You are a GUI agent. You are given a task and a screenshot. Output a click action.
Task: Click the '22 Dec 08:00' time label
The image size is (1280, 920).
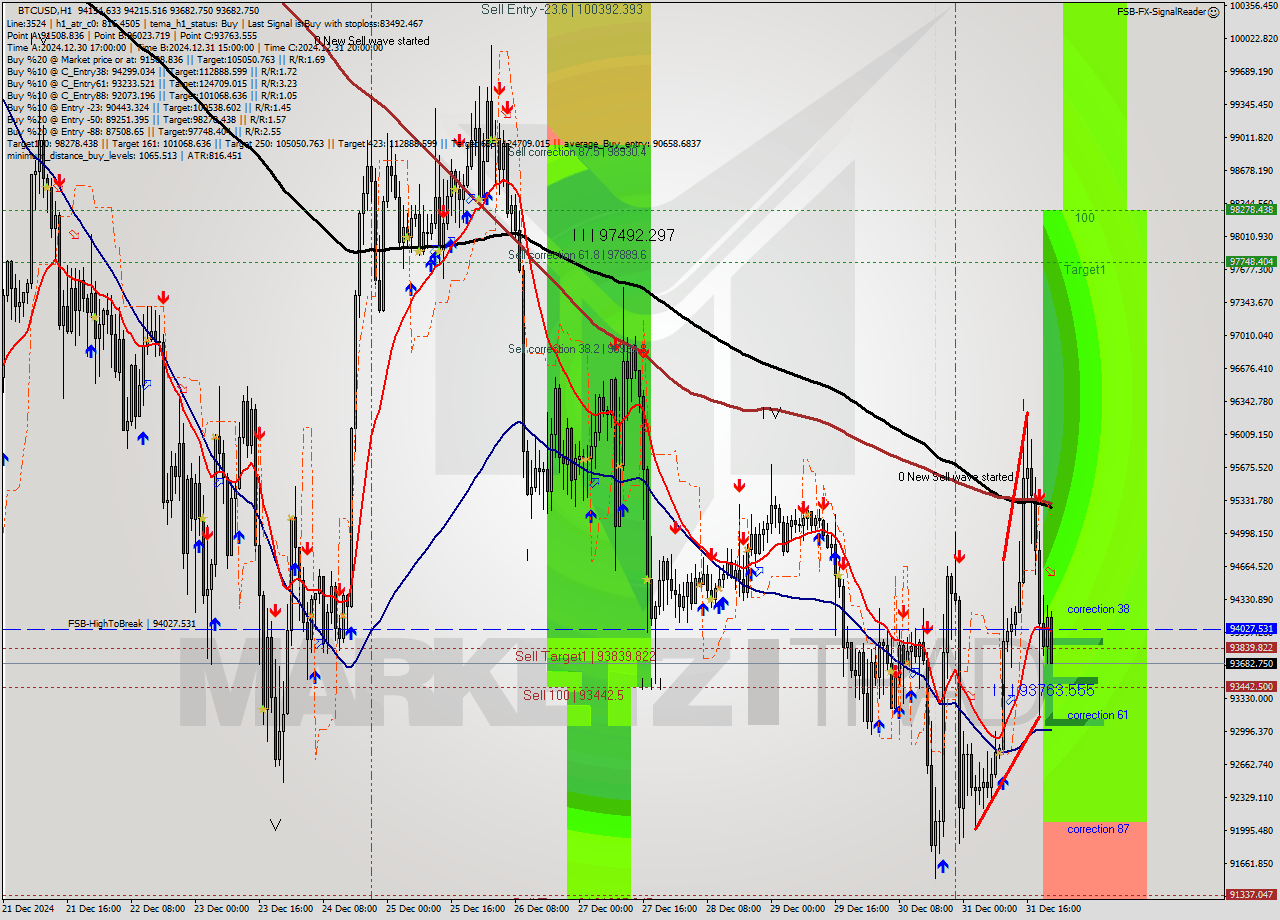pyautogui.click(x=159, y=910)
